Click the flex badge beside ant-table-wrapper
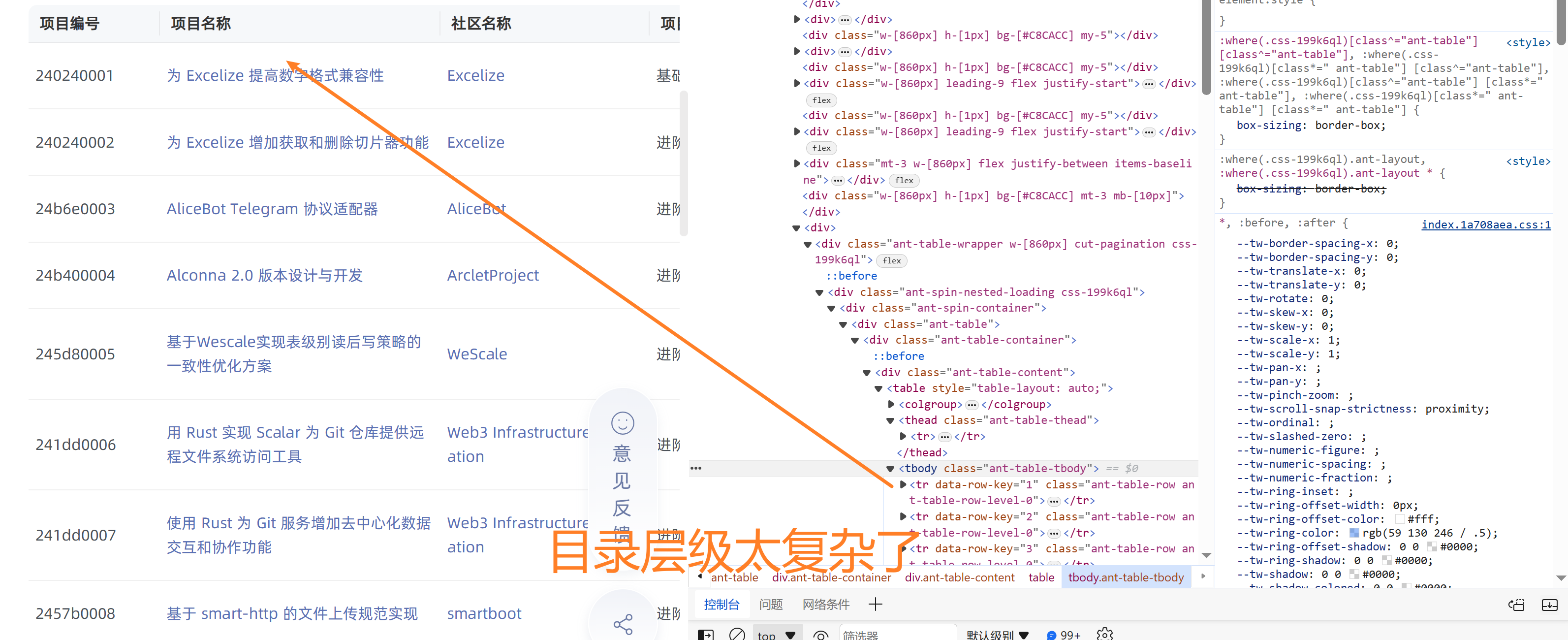Viewport: 1568px width, 640px height. pyautogui.click(x=891, y=260)
